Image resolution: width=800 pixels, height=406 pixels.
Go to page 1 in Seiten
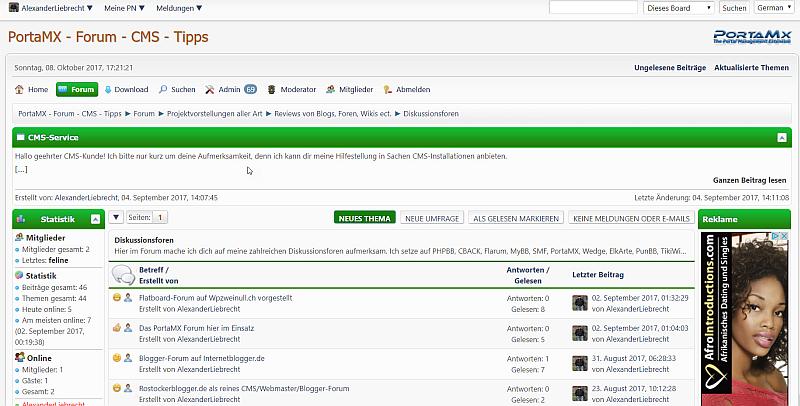160,217
